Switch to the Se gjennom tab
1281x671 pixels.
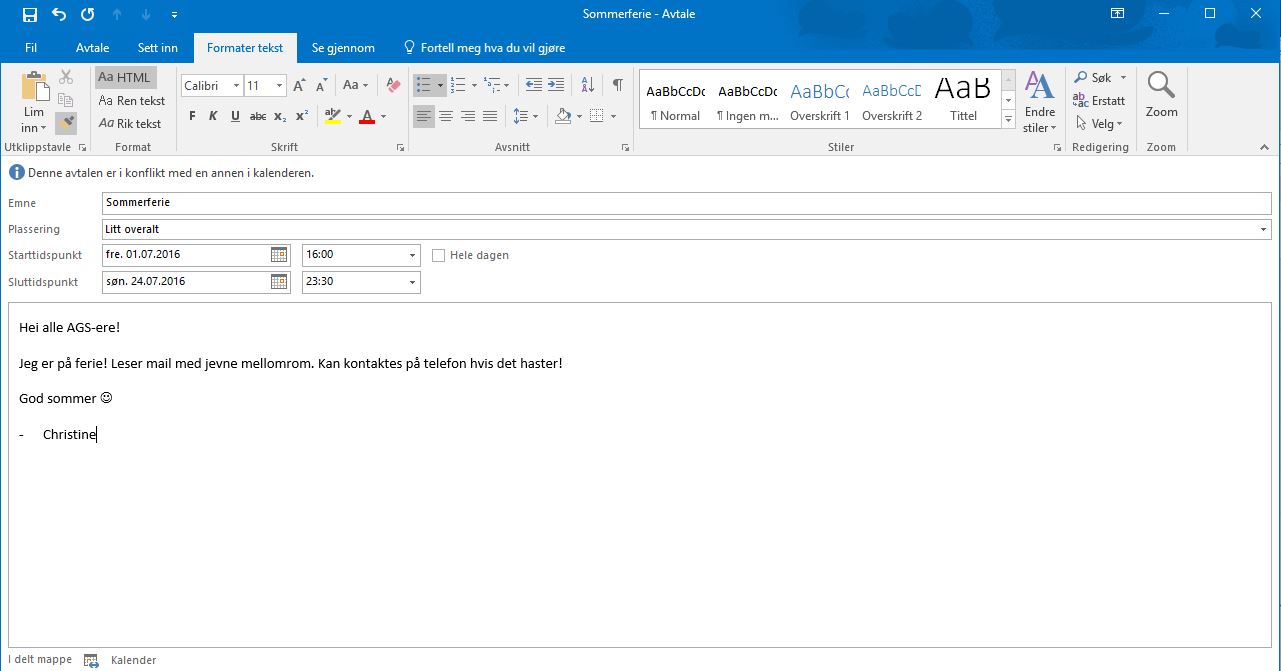343,47
